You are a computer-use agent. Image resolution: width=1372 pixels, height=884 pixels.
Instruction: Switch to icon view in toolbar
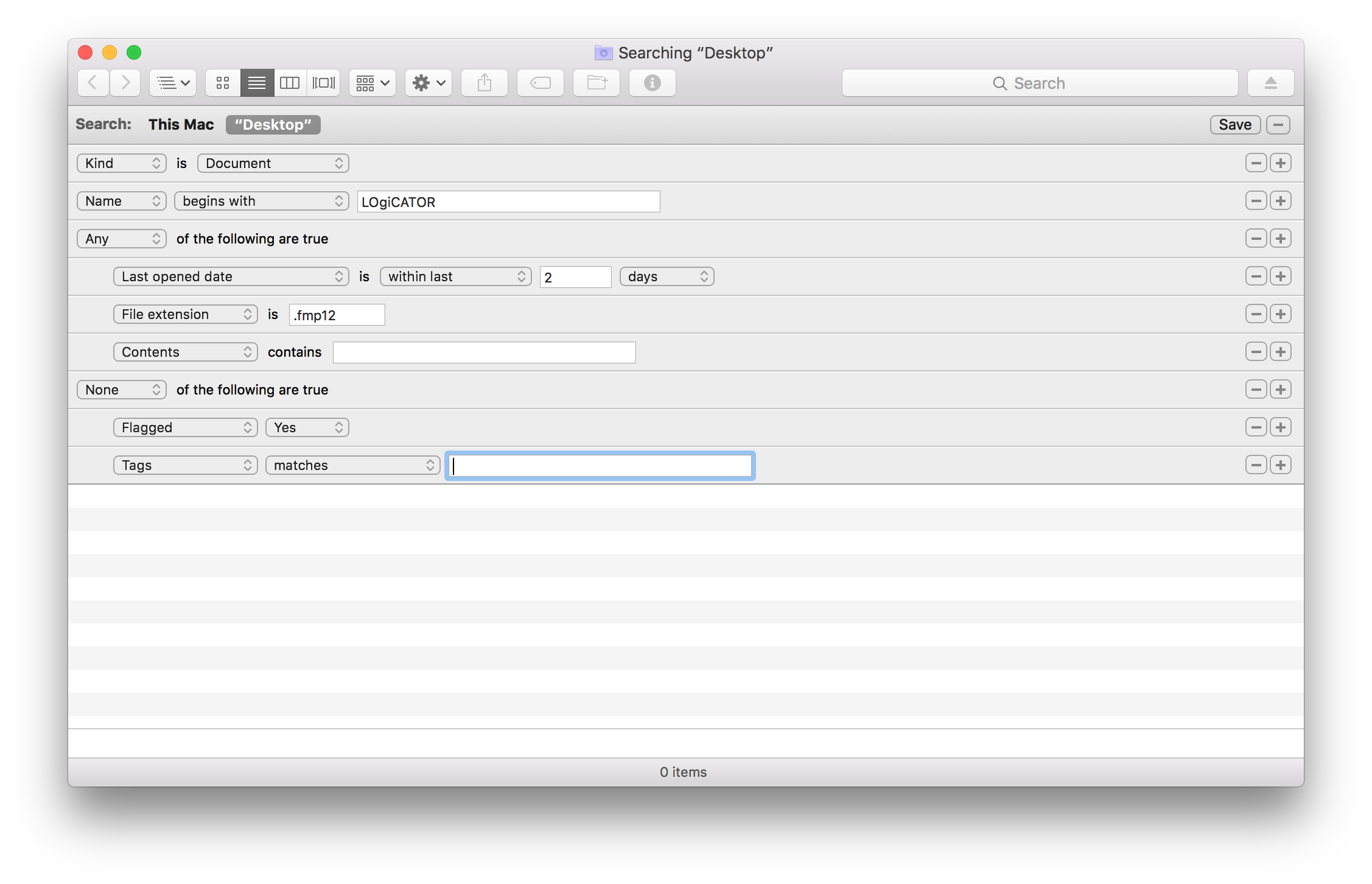tap(223, 83)
